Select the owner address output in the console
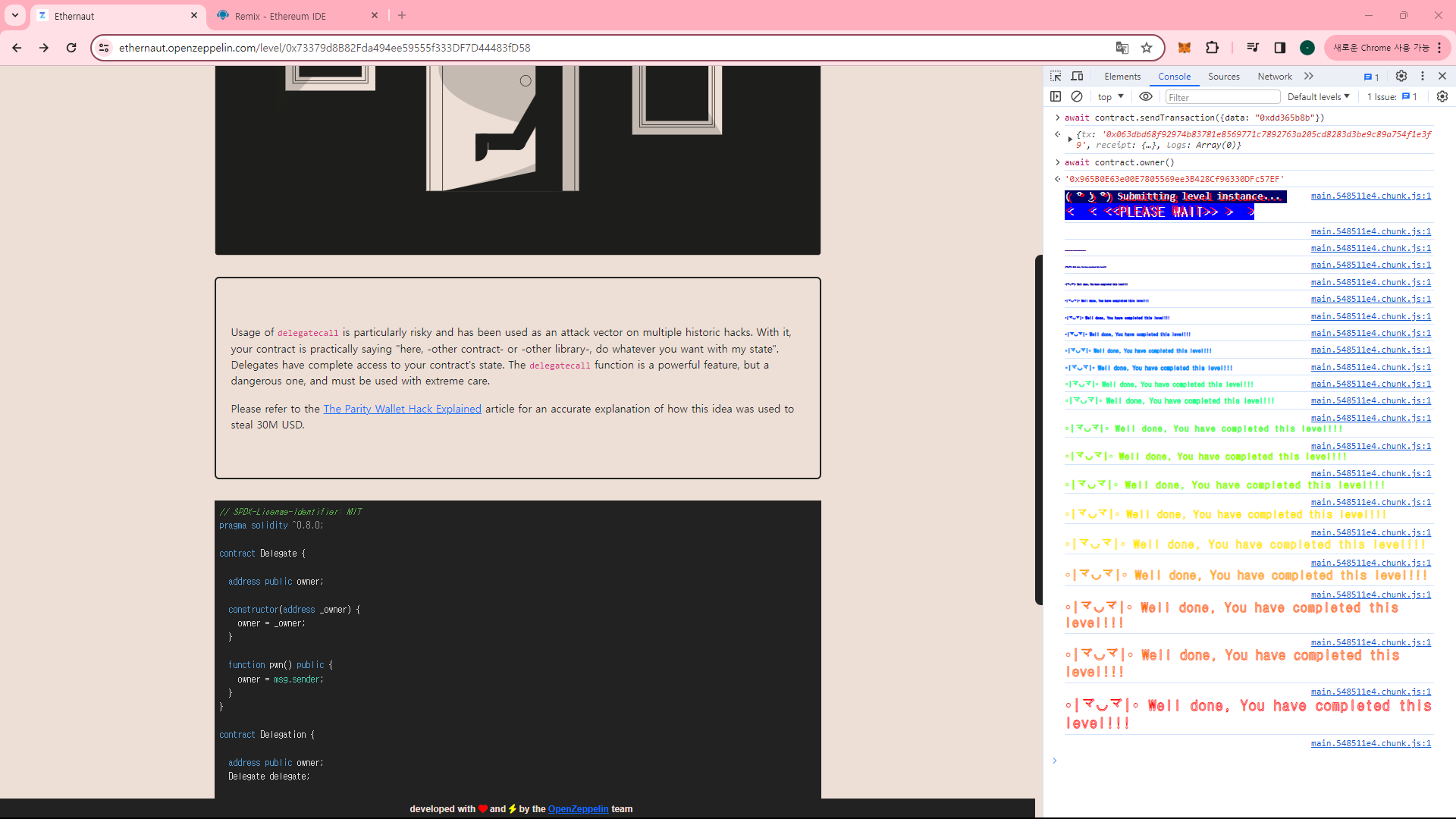The image size is (1456, 819). click(x=1175, y=180)
